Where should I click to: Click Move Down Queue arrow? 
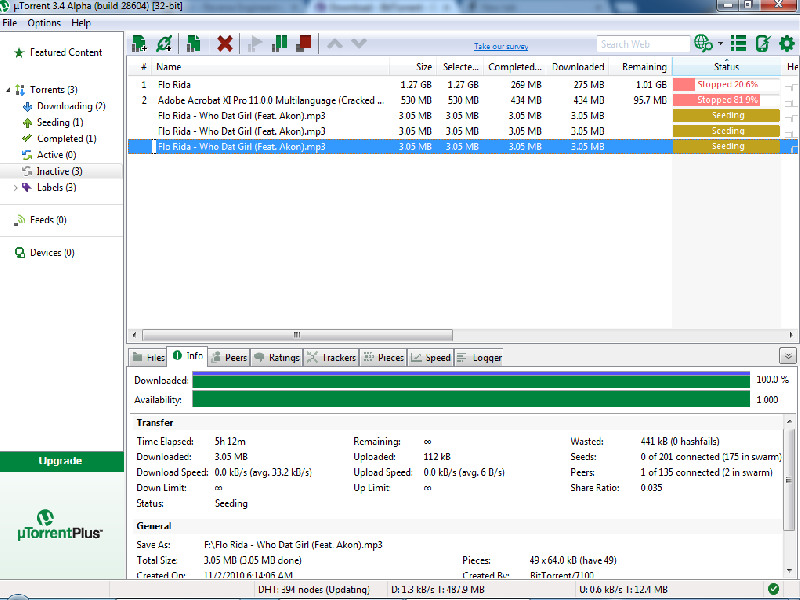point(359,44)
